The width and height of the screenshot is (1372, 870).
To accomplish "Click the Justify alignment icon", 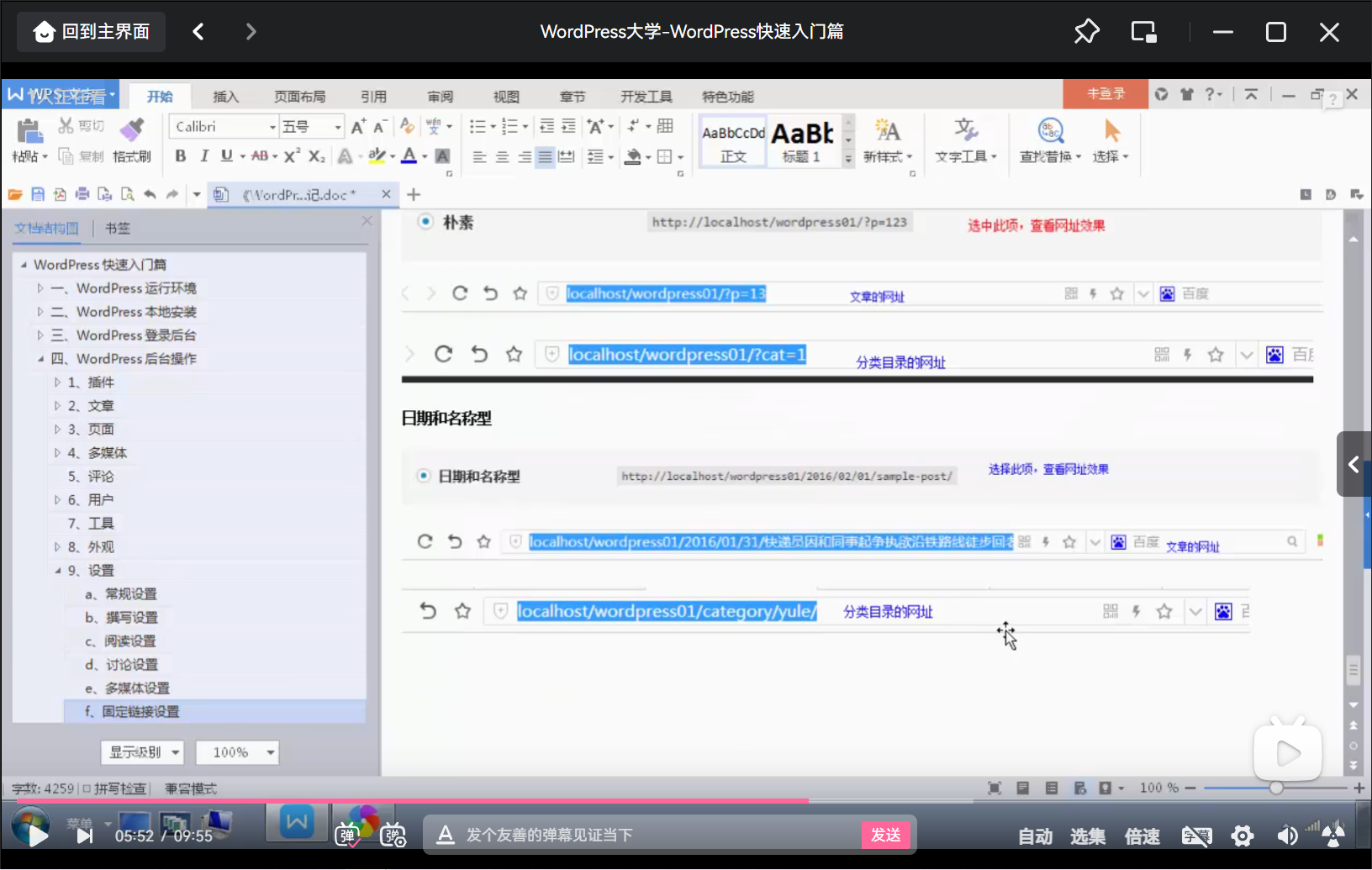I will click(546, 156).
